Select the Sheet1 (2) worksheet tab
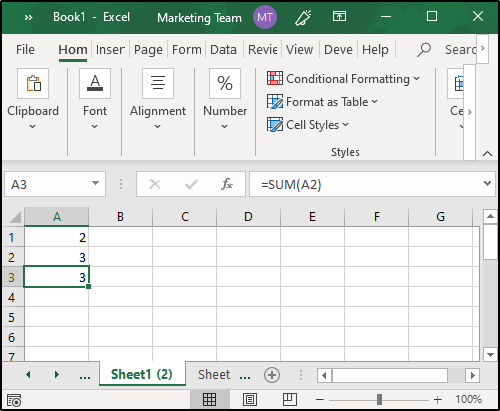 click(142, 374)
